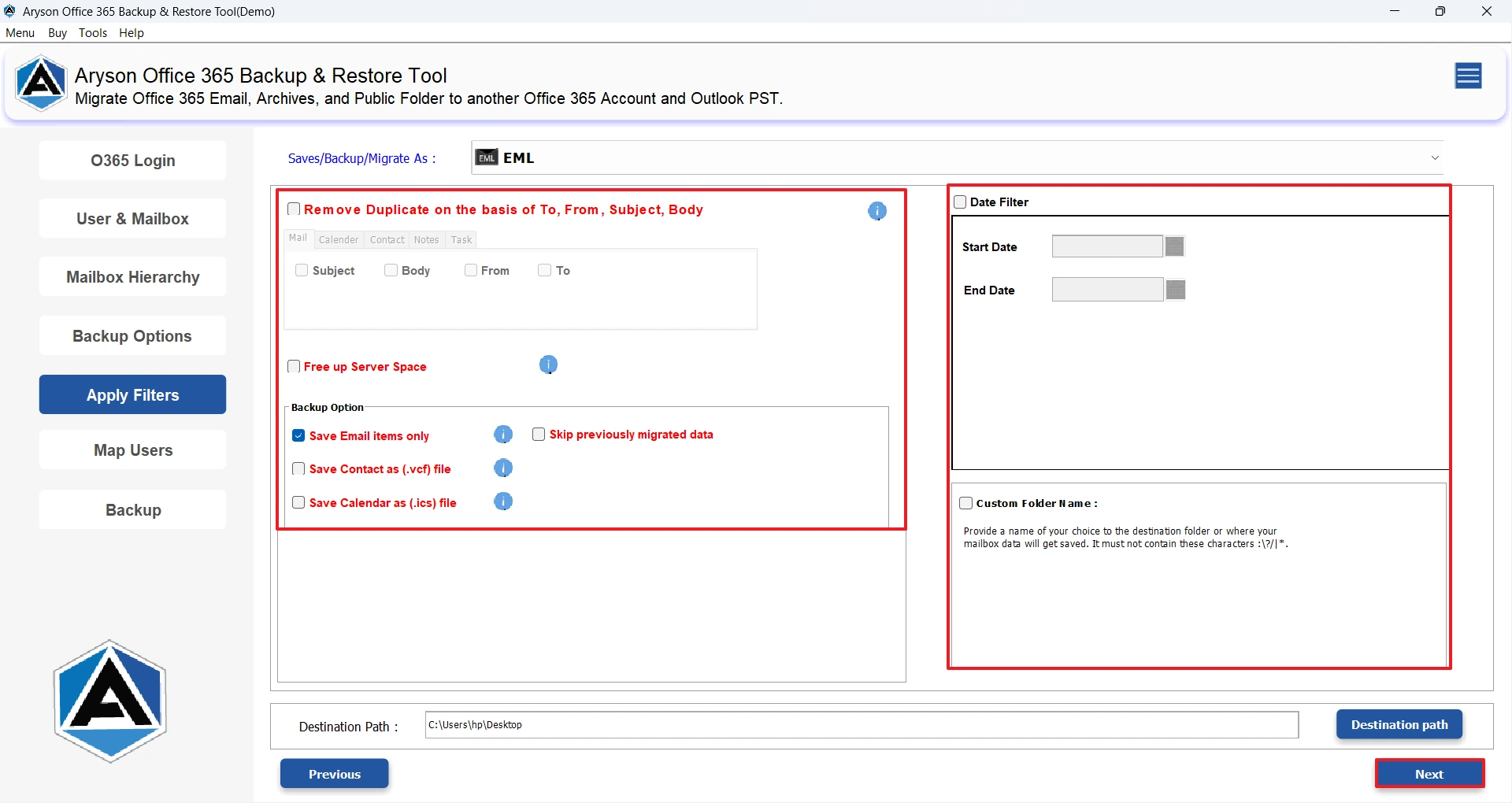The height and width of the screenshot is (803, 1512).
Task: Click info icon beside Save Calendar as ics
Action: pos(503,501)
